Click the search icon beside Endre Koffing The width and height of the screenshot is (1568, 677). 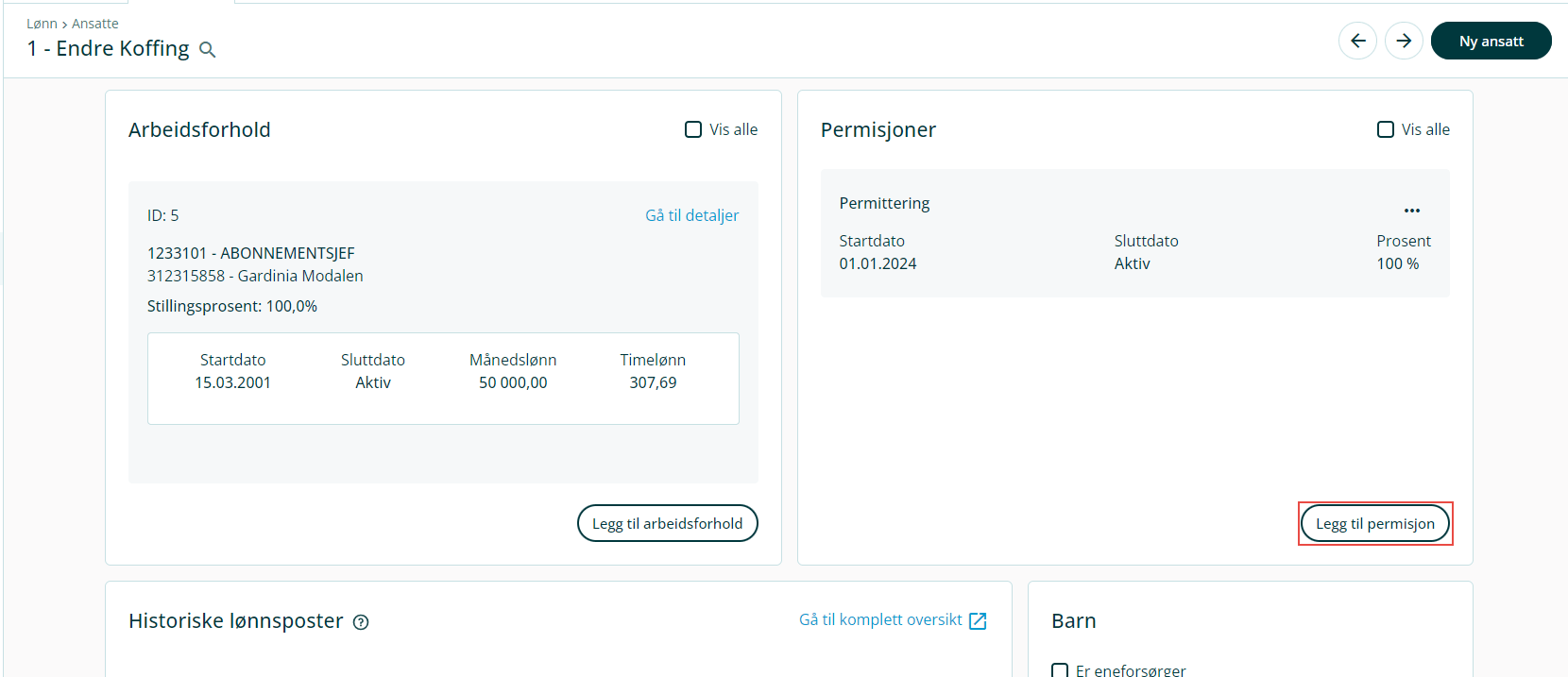pyautogui.click(x=208, y=50)
